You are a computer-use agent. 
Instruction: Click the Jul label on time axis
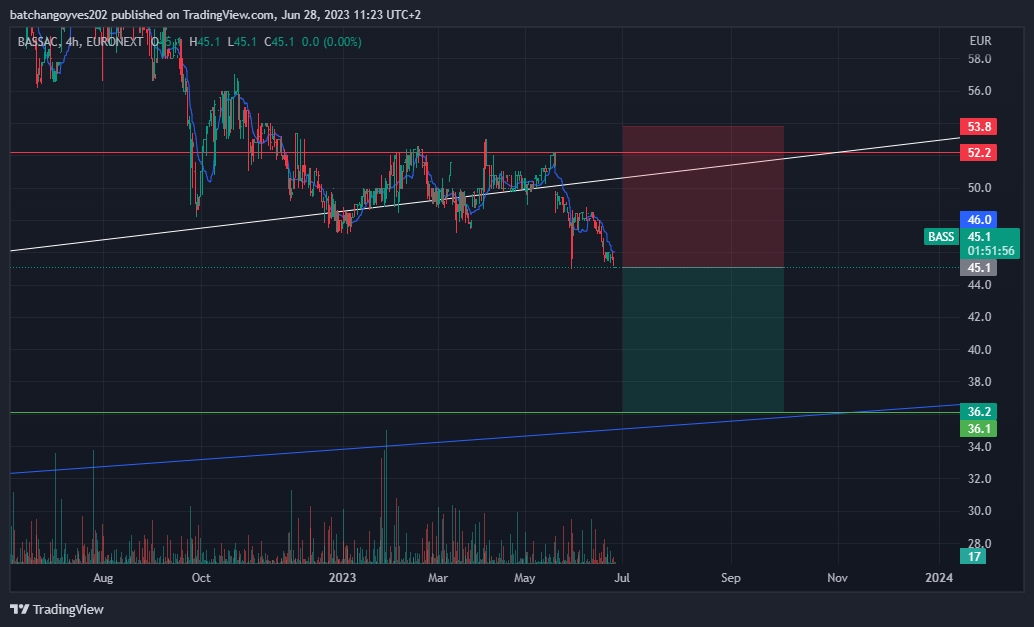tap(622, 578)
